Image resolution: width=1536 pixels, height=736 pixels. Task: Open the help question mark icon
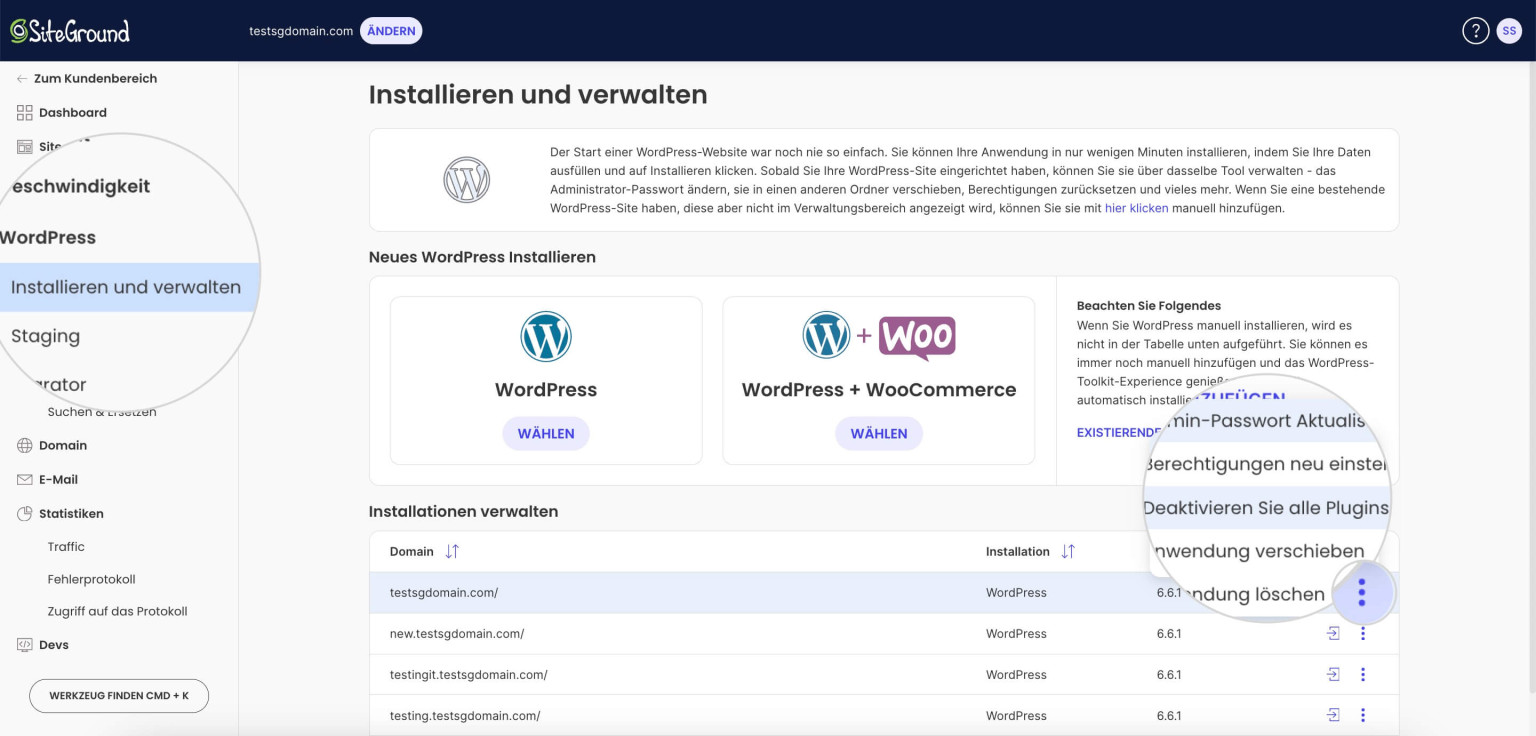coord(1476,31)
